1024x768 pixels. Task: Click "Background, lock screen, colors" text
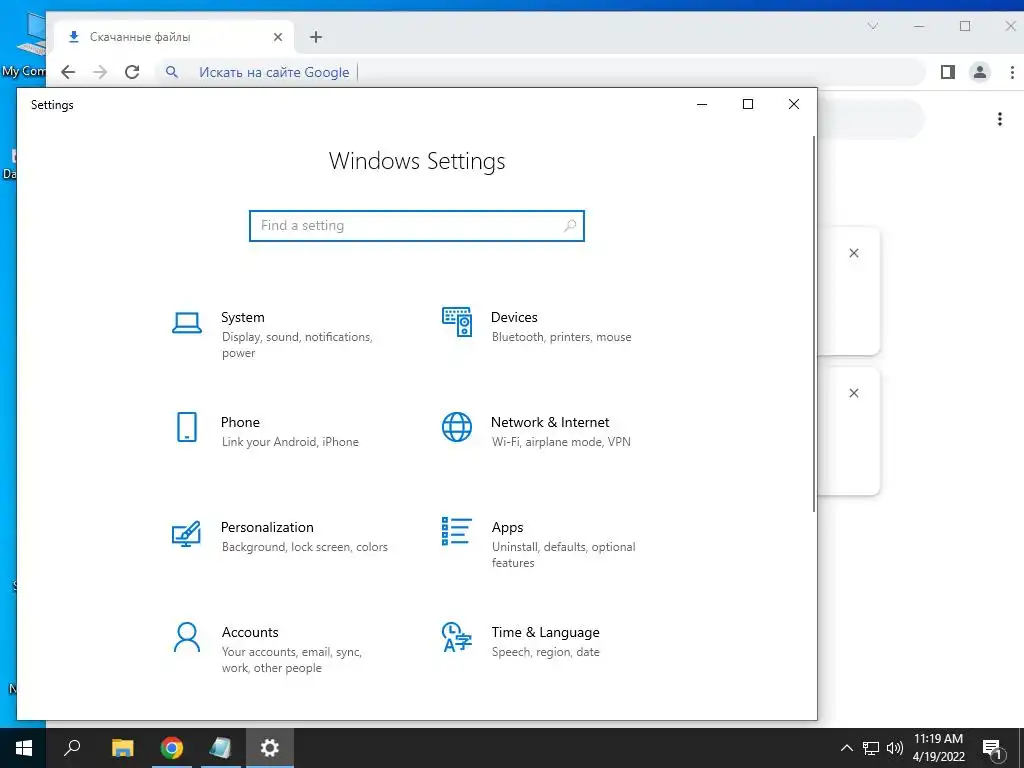tap(304, 547)
